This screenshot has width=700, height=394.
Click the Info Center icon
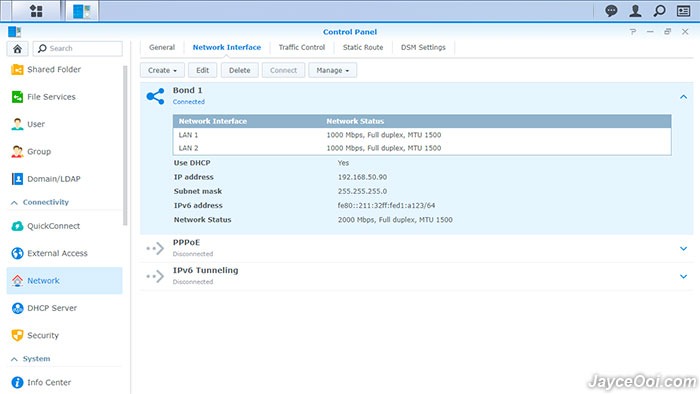(17, 382)
